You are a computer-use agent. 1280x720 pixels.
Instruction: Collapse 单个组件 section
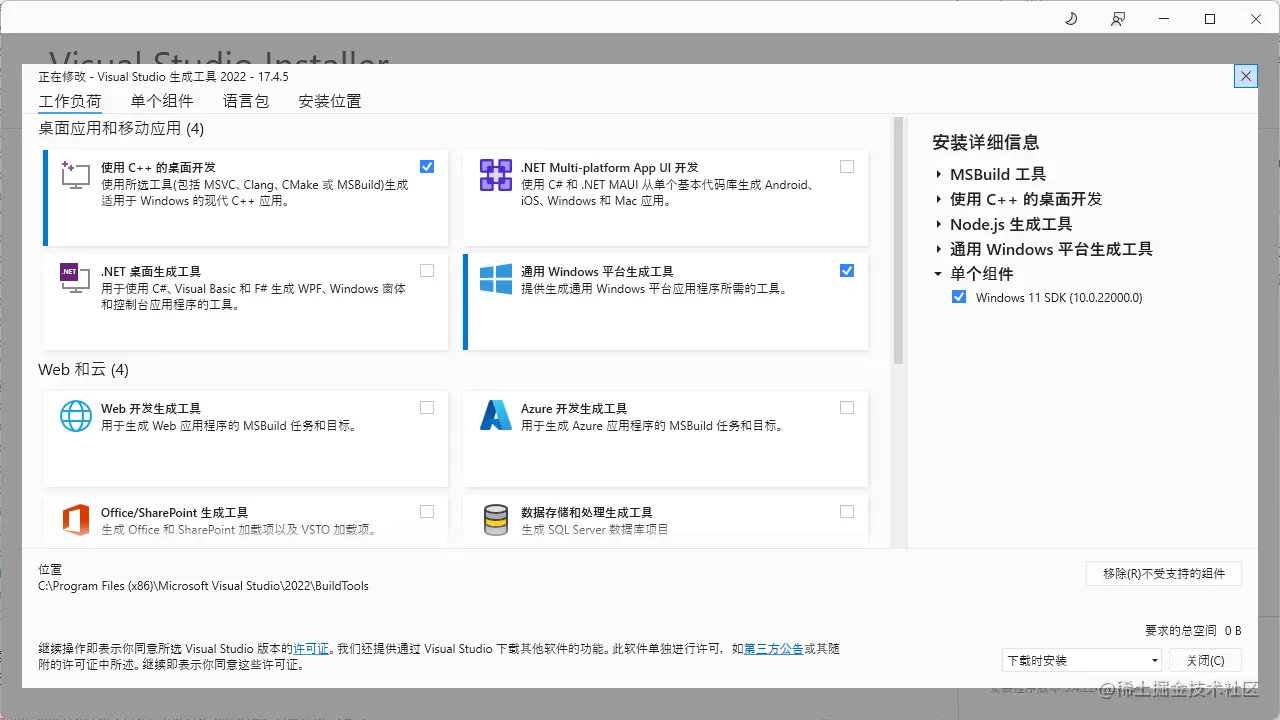pyautogui.click(x=939, y=274)
